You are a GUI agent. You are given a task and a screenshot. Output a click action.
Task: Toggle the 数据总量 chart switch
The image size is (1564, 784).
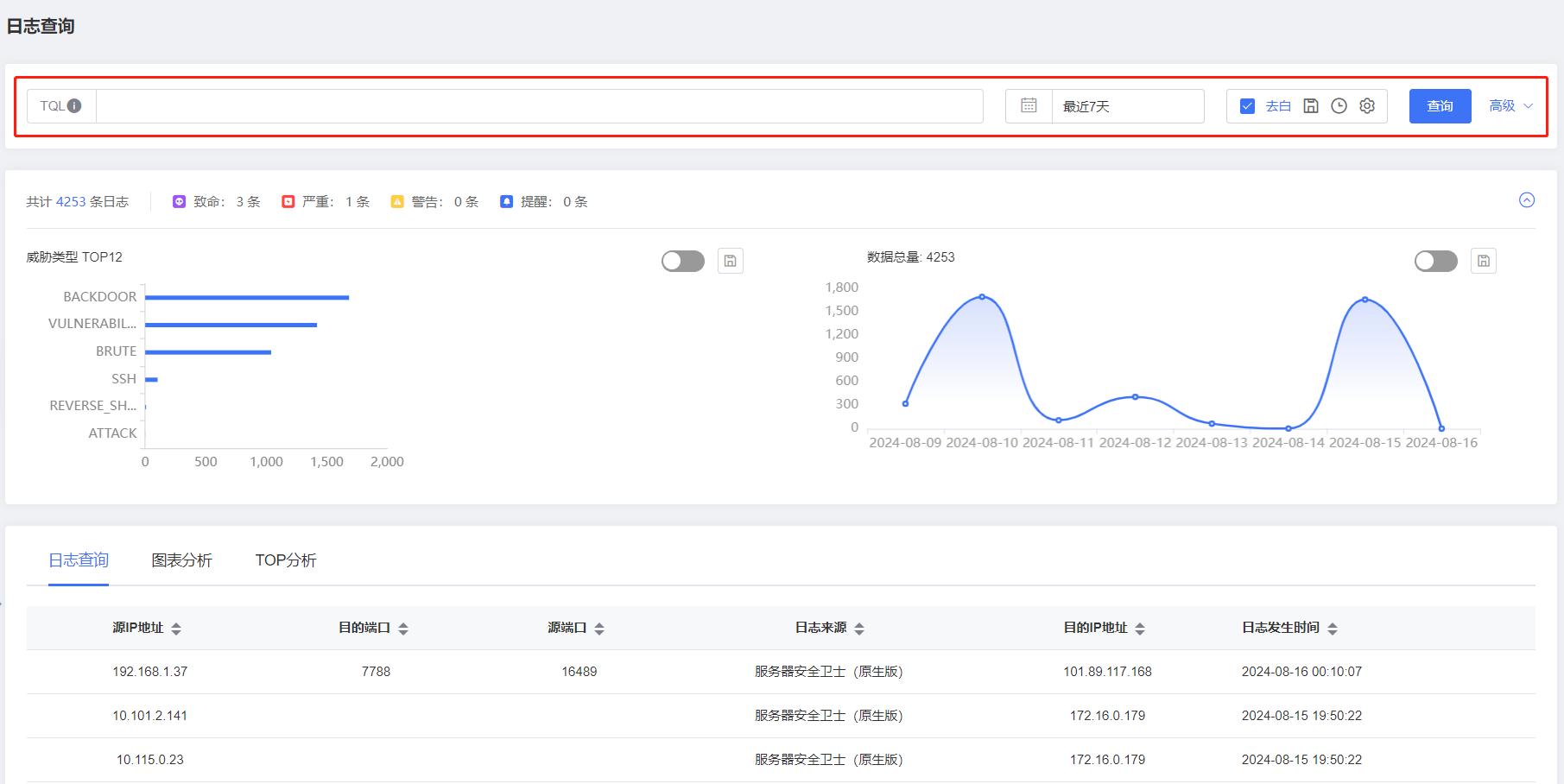pos(1436,261)
